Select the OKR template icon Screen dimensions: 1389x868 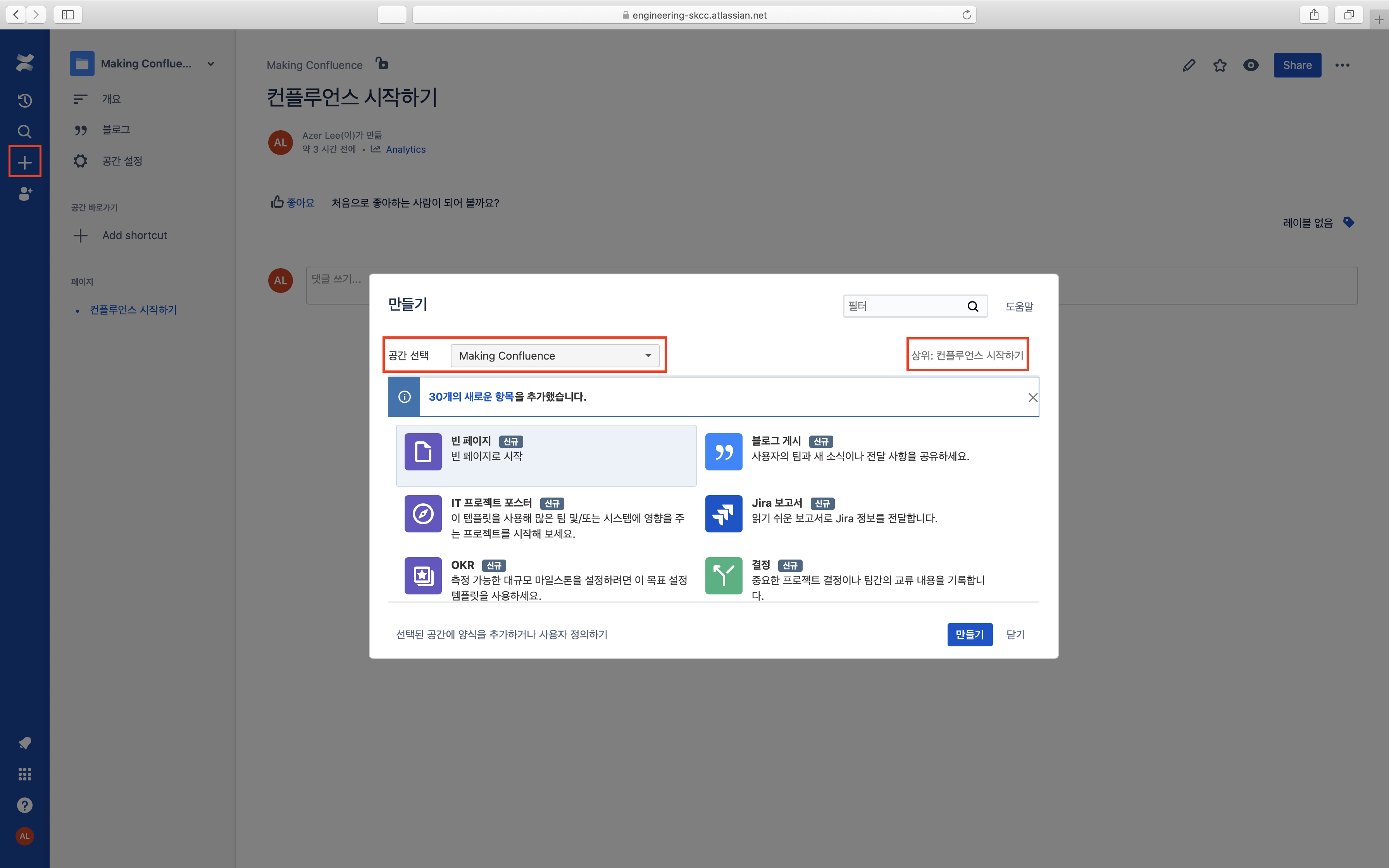423,576
